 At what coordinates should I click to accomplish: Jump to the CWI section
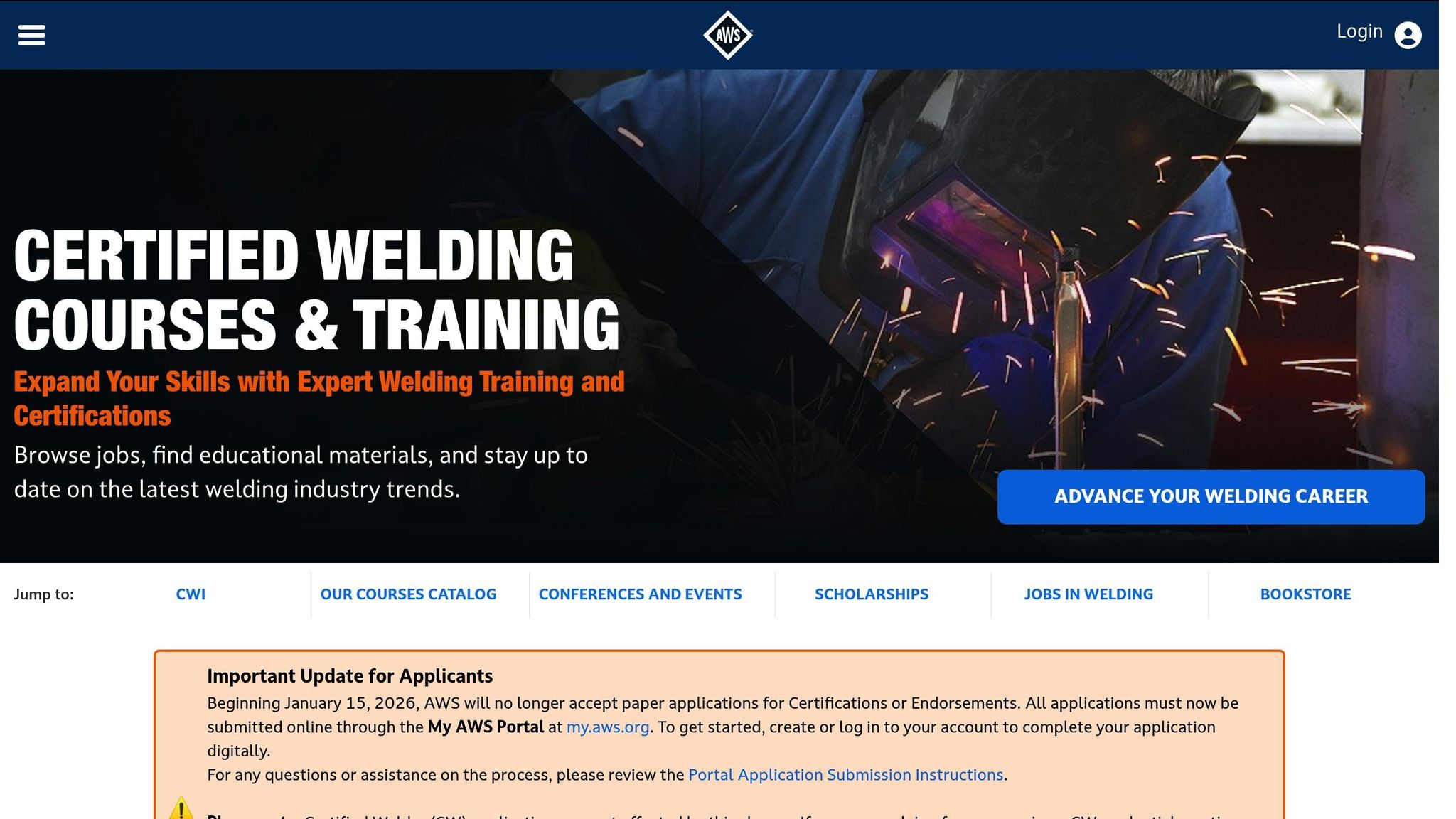[x=191, y=594]
